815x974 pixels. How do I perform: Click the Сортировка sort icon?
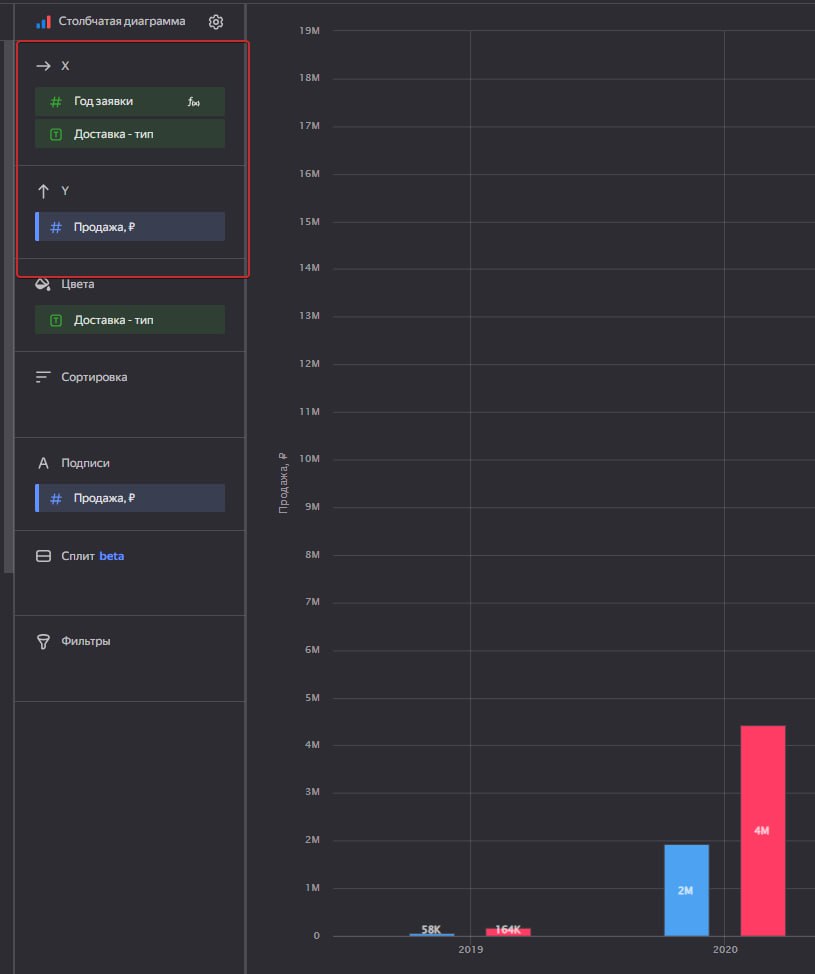click(x=43, y=377)
